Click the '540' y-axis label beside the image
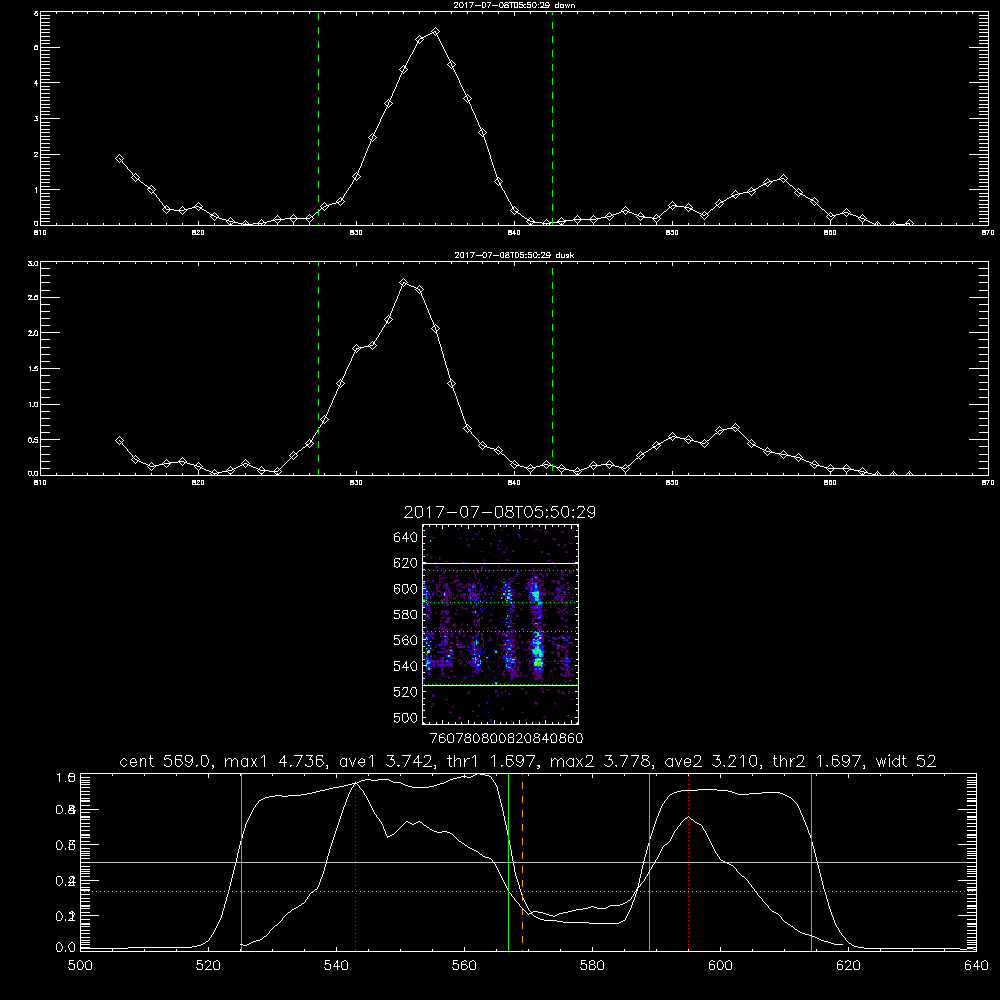This screenshot has width=1000, height=1000. [405, 666]
